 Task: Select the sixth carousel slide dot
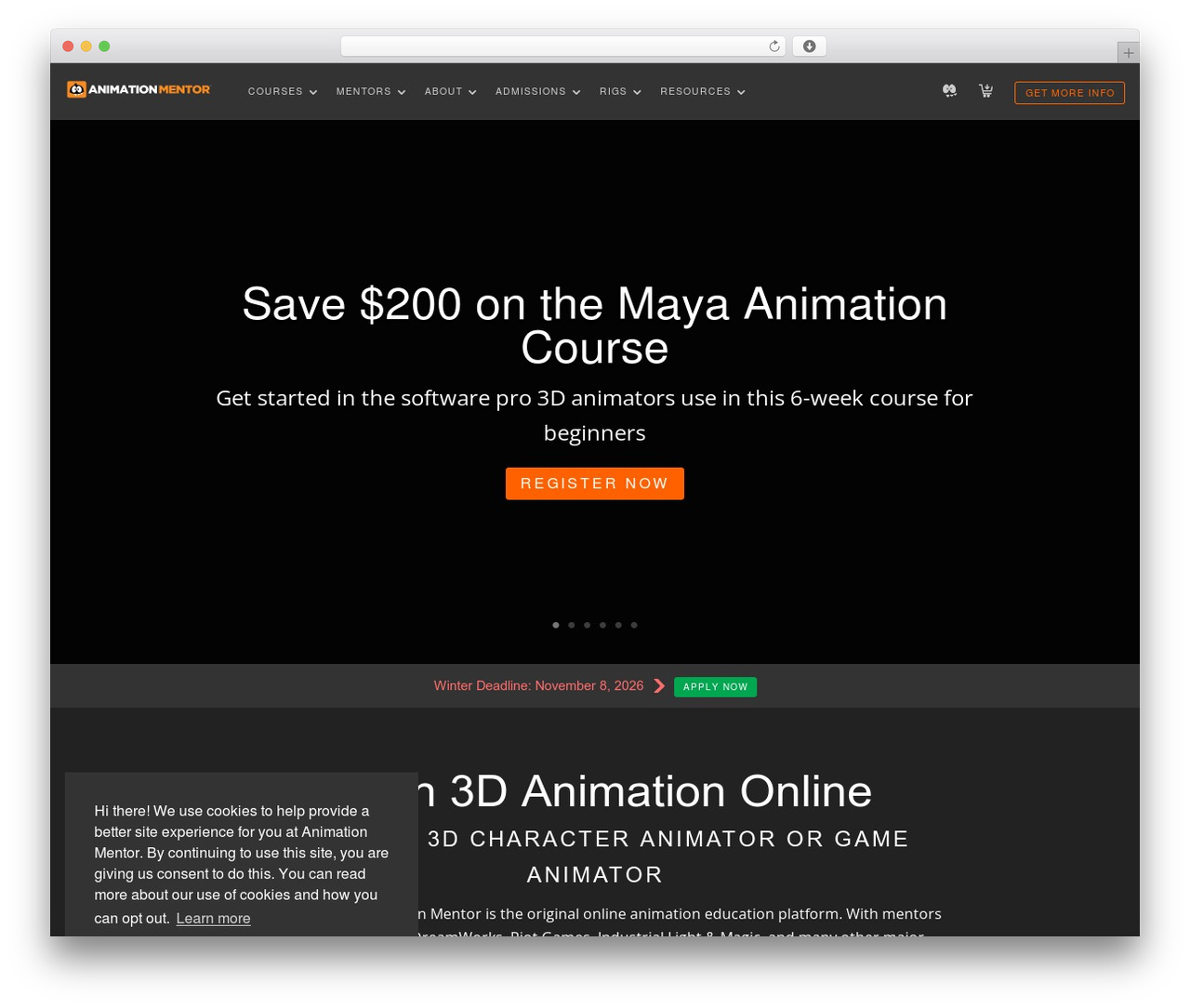tap(634, 625)
